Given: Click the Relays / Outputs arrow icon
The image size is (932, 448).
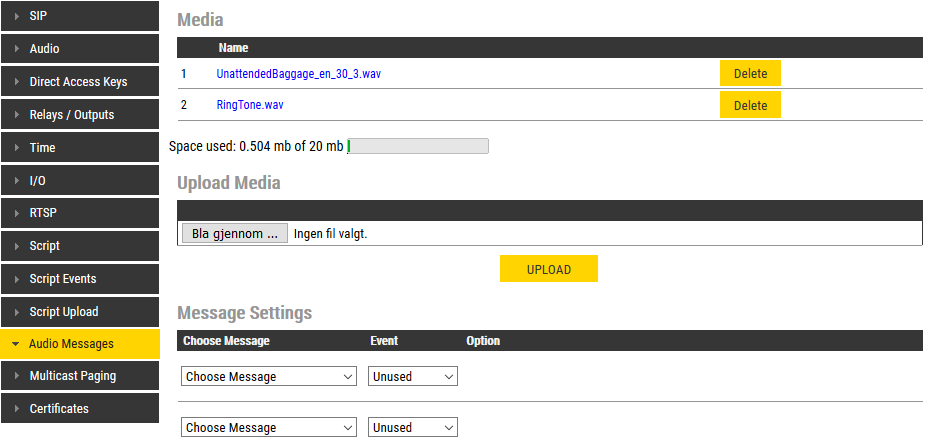Looking at the screenshot, I should 16,115.
